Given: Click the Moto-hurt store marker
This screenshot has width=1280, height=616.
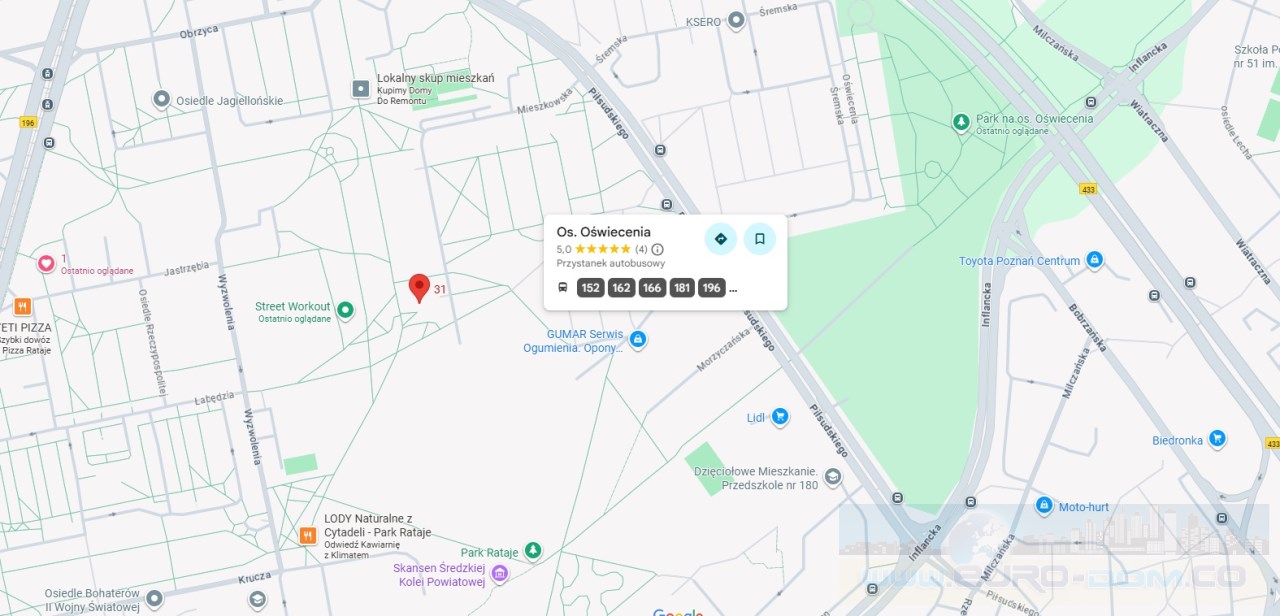Looking at the screenshot, I should coord(1044,506).
